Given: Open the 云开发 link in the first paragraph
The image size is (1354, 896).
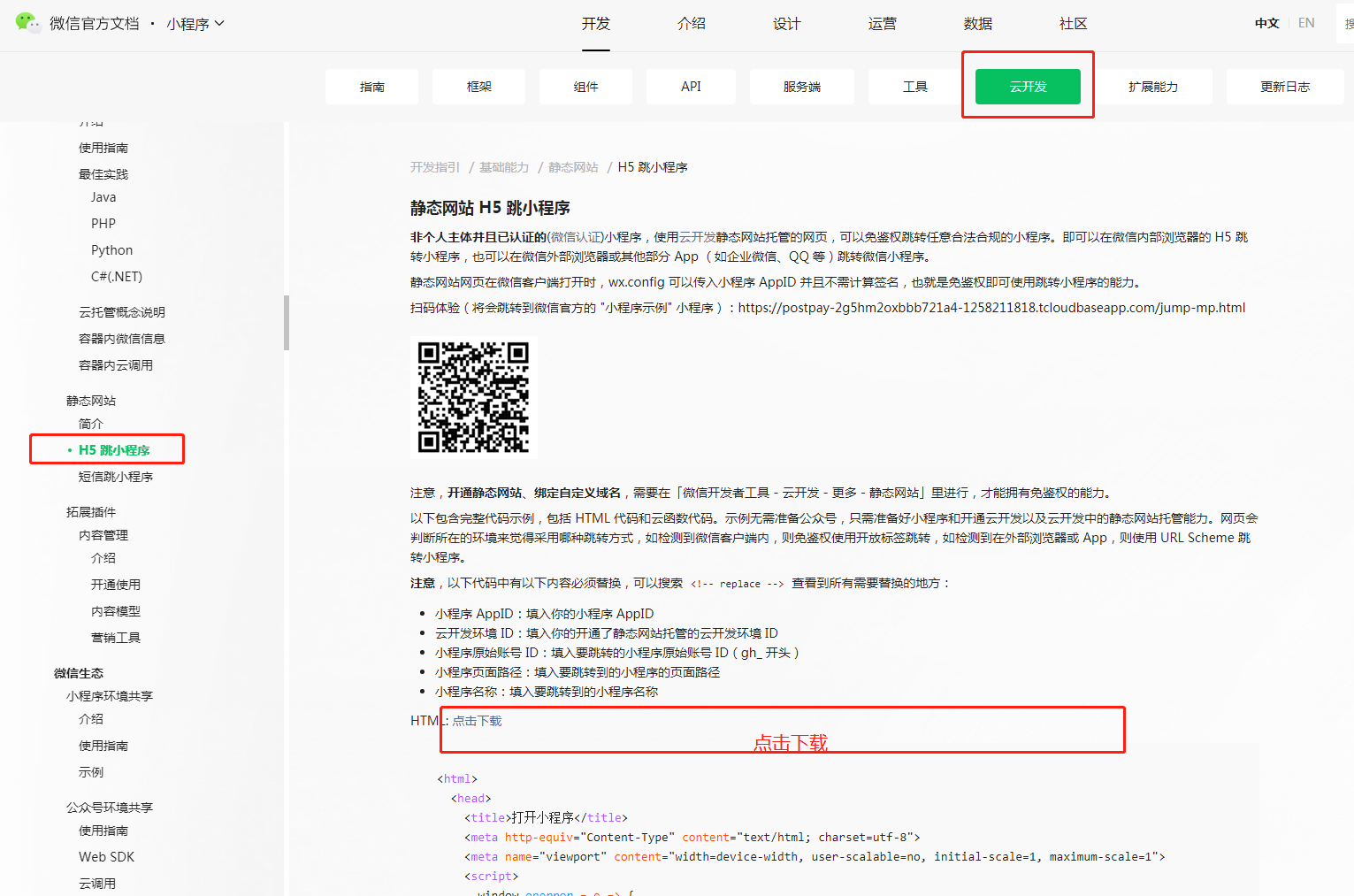Looking at the screenshot, I should [x=698, y=237].
